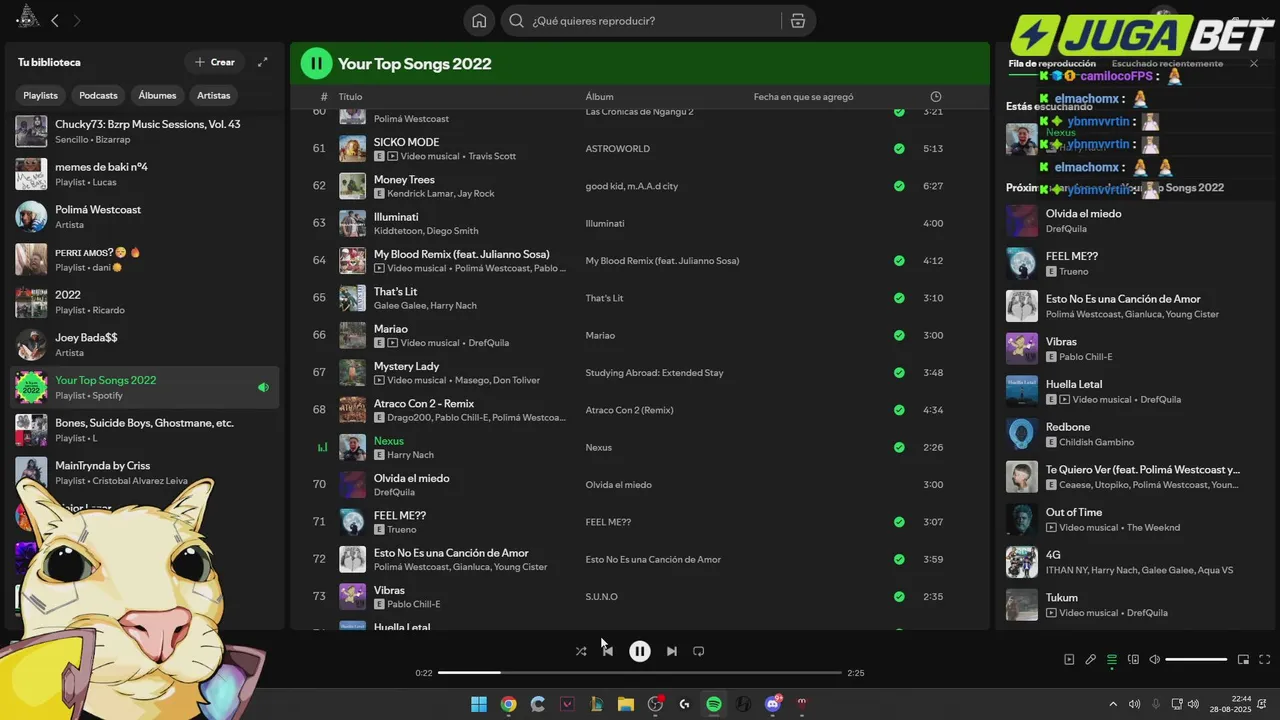This screenshot has height=720, width=1280.
Task: Sort tracks by the Título column header
Action: coord(350,97)
